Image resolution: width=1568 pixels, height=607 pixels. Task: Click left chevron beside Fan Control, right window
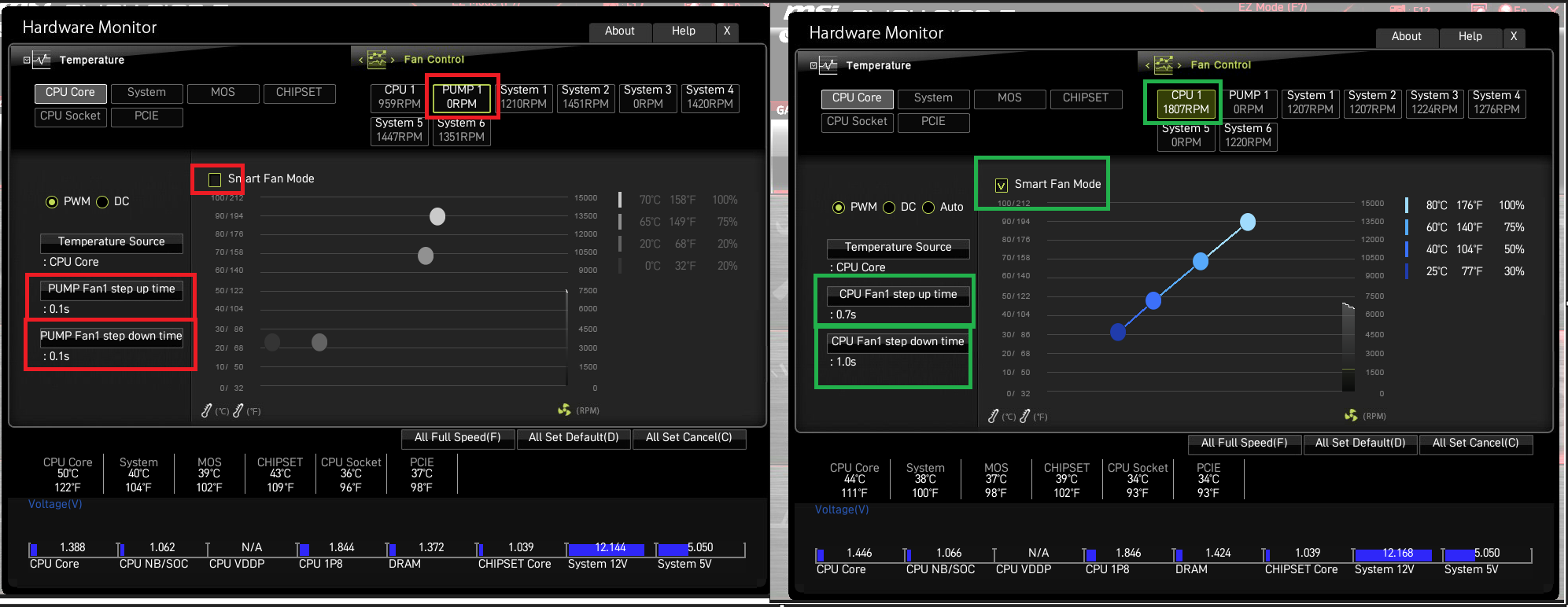1148,65
